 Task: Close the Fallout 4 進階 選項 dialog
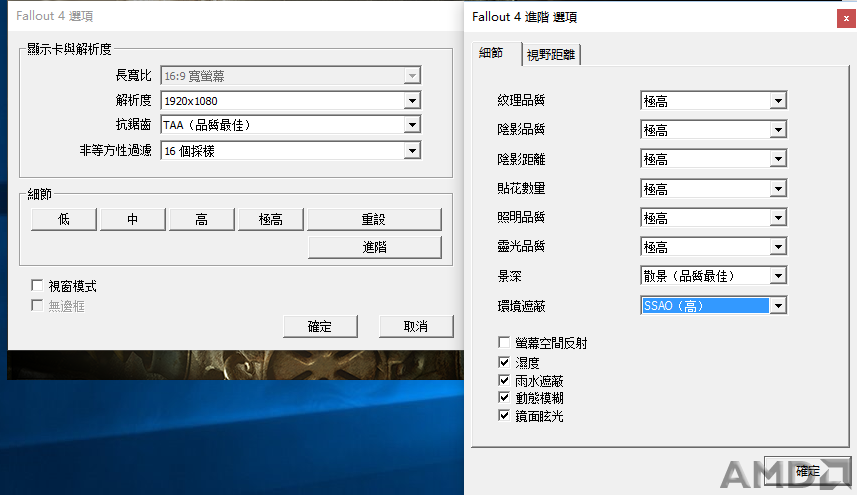pos(846,18)
